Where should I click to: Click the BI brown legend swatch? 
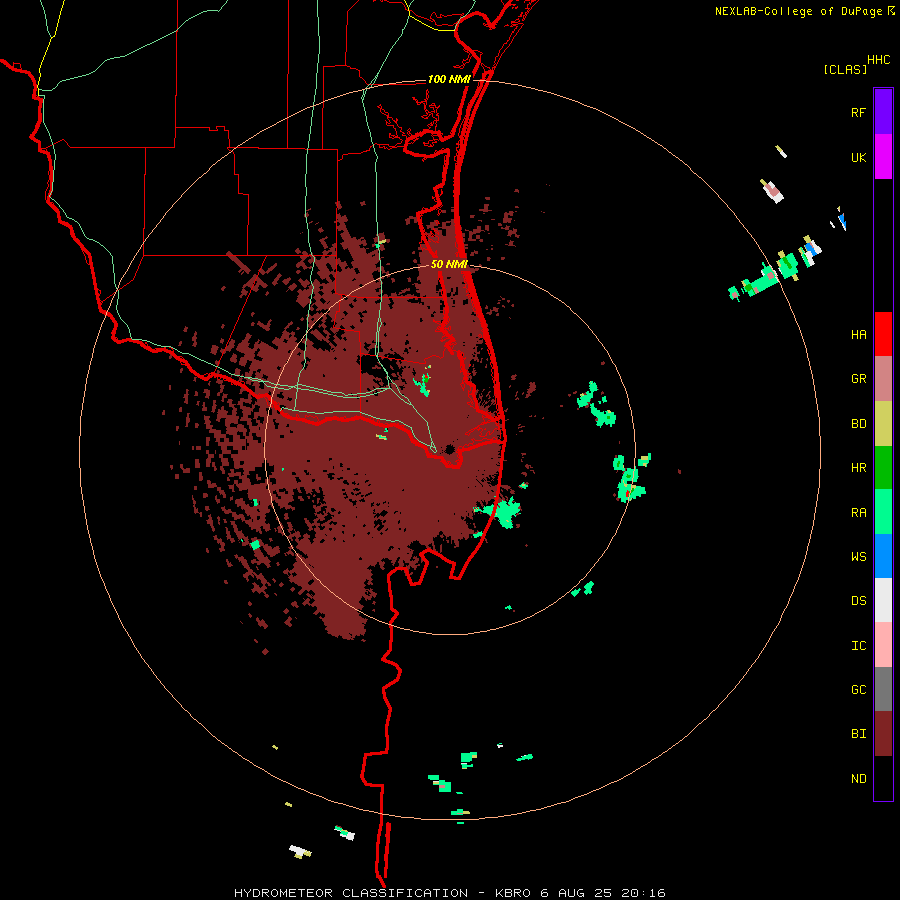tap(883, 734)
